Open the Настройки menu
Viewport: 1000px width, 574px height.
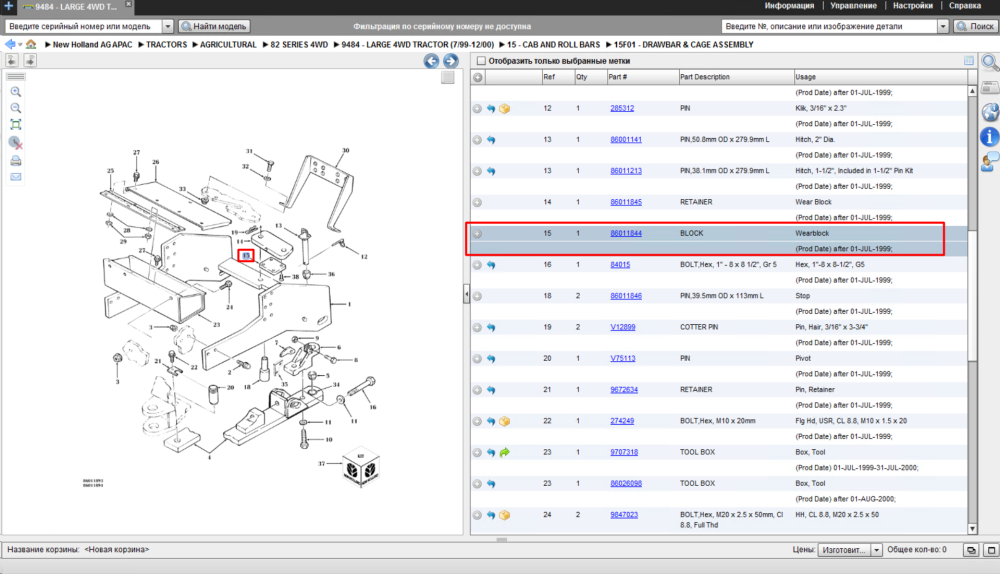coord(913,6)
